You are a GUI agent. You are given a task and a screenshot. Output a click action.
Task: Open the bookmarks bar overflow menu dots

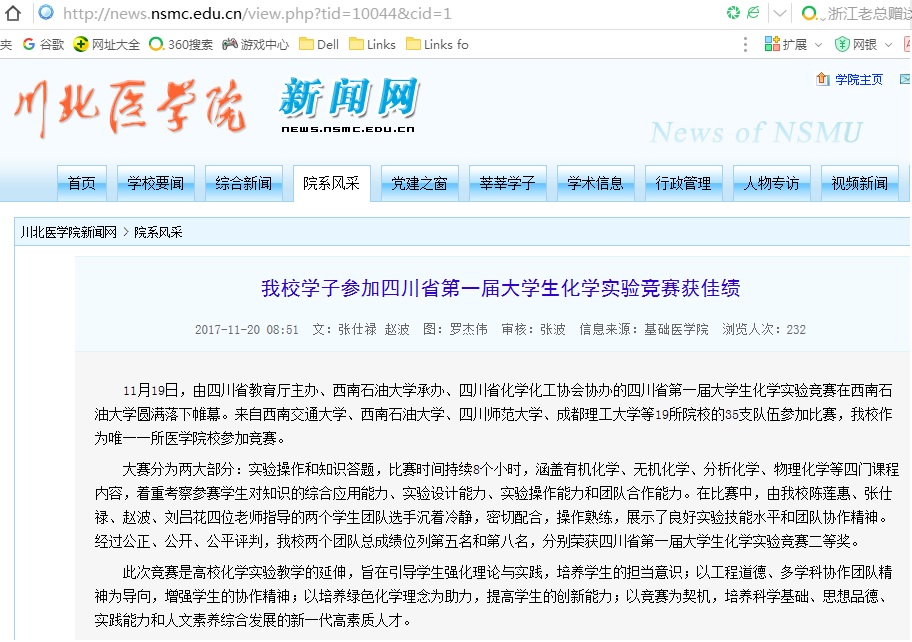tap(745, 44)
